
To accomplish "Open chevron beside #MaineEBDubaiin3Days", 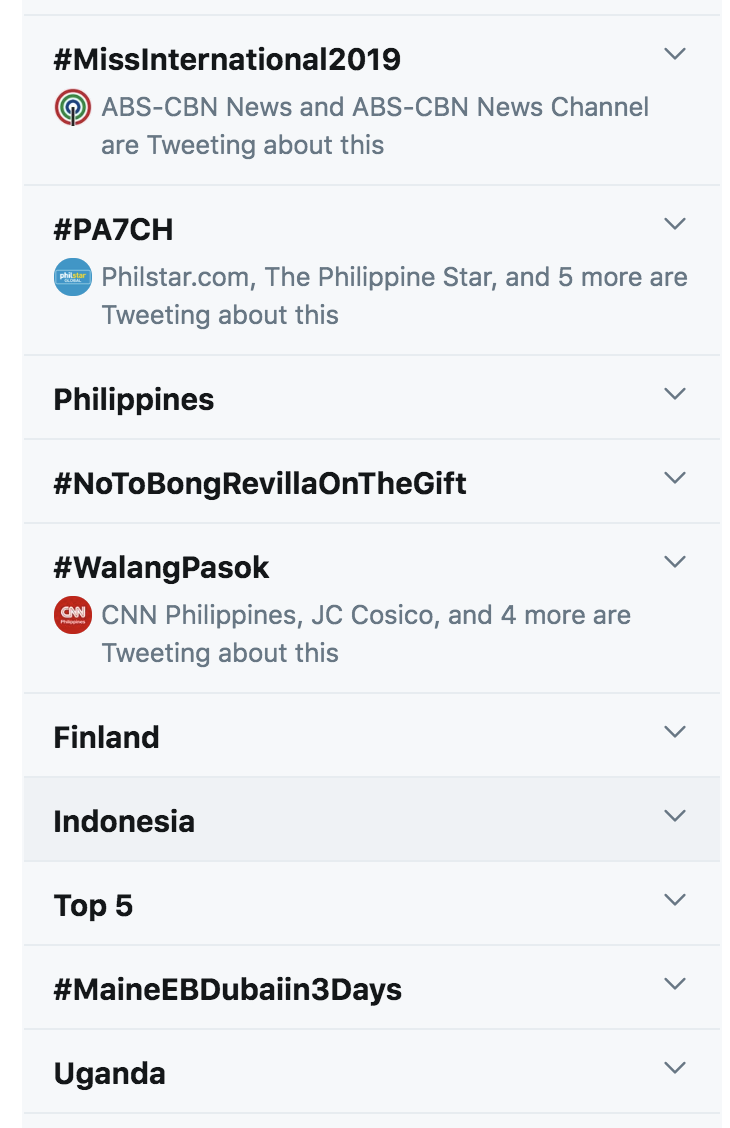I will (x=675, y=983).
